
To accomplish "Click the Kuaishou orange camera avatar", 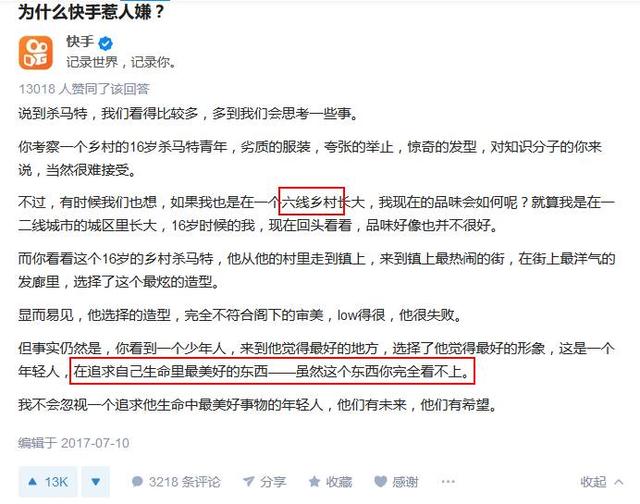I will [36, 53].
